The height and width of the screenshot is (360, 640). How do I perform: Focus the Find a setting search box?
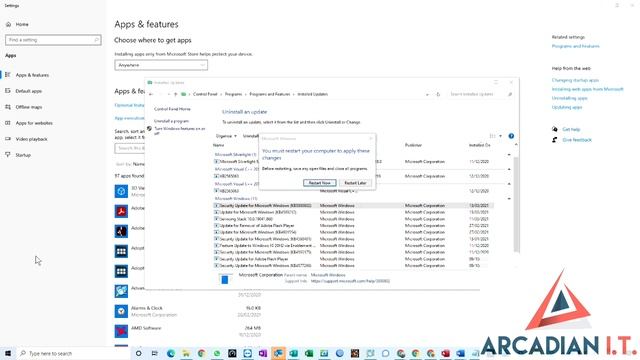tap(53, 40)
